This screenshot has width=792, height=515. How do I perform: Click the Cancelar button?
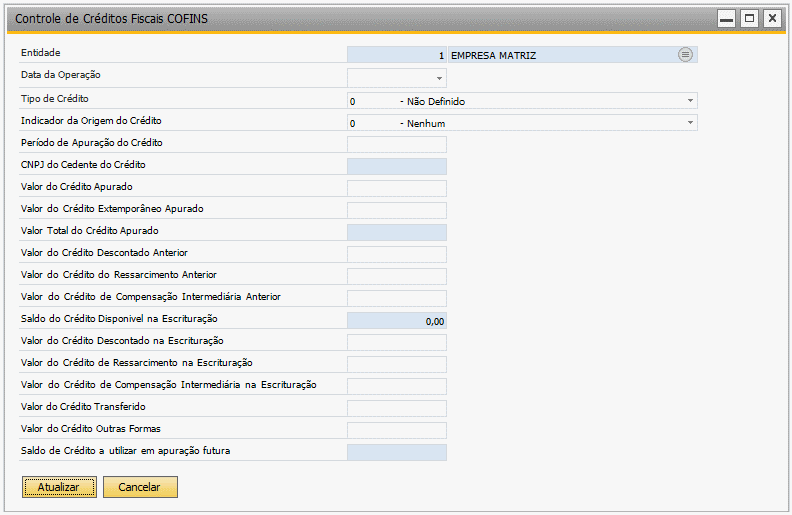click(x=140, y=487)
